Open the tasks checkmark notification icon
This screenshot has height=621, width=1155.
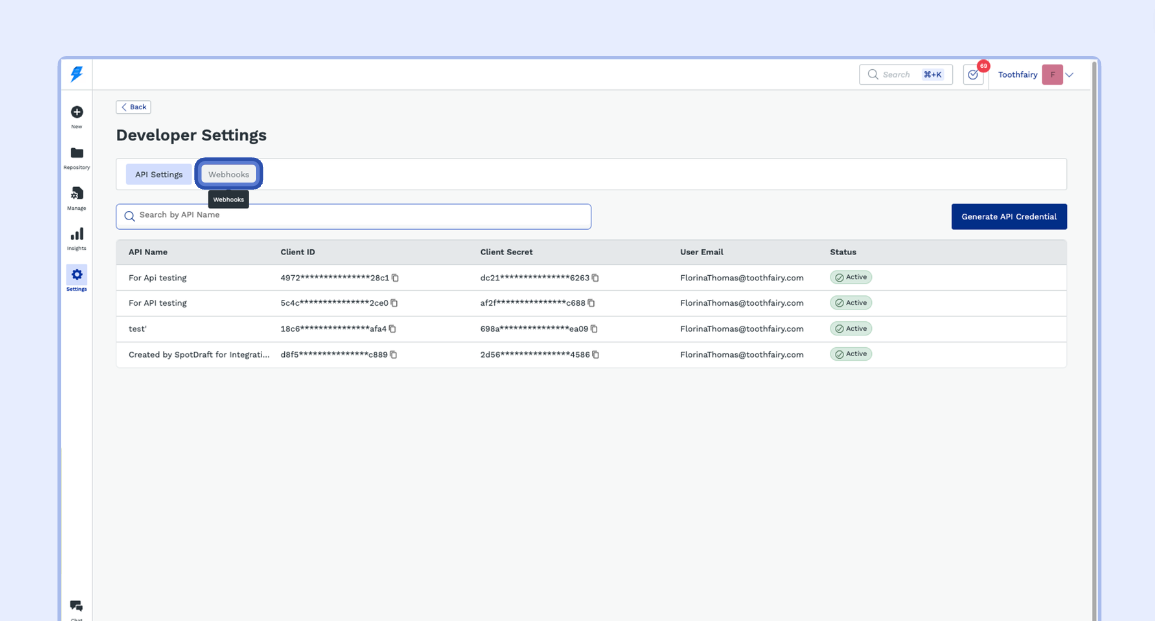(973, 75)
